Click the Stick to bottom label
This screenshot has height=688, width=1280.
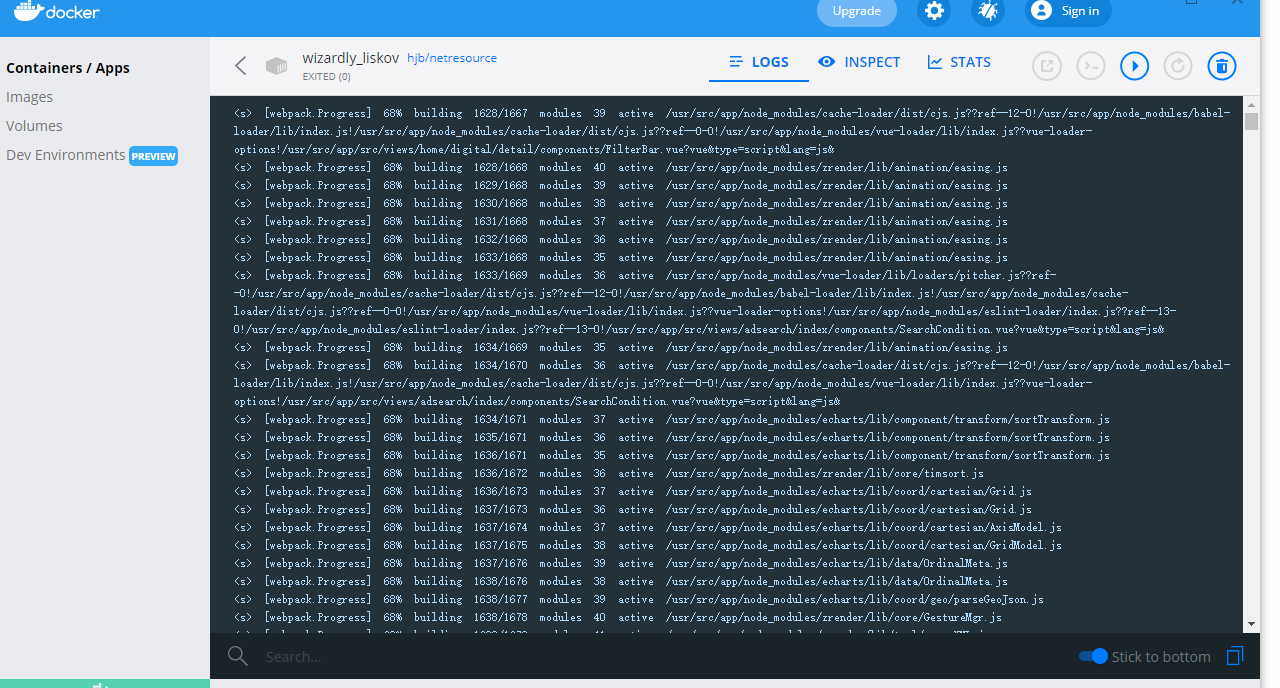click(1161, 657)
